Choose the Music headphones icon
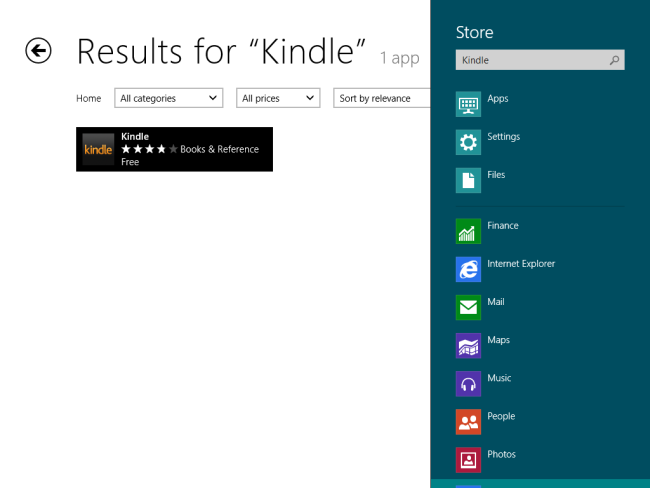650x488 pixels. pos(468,384)
